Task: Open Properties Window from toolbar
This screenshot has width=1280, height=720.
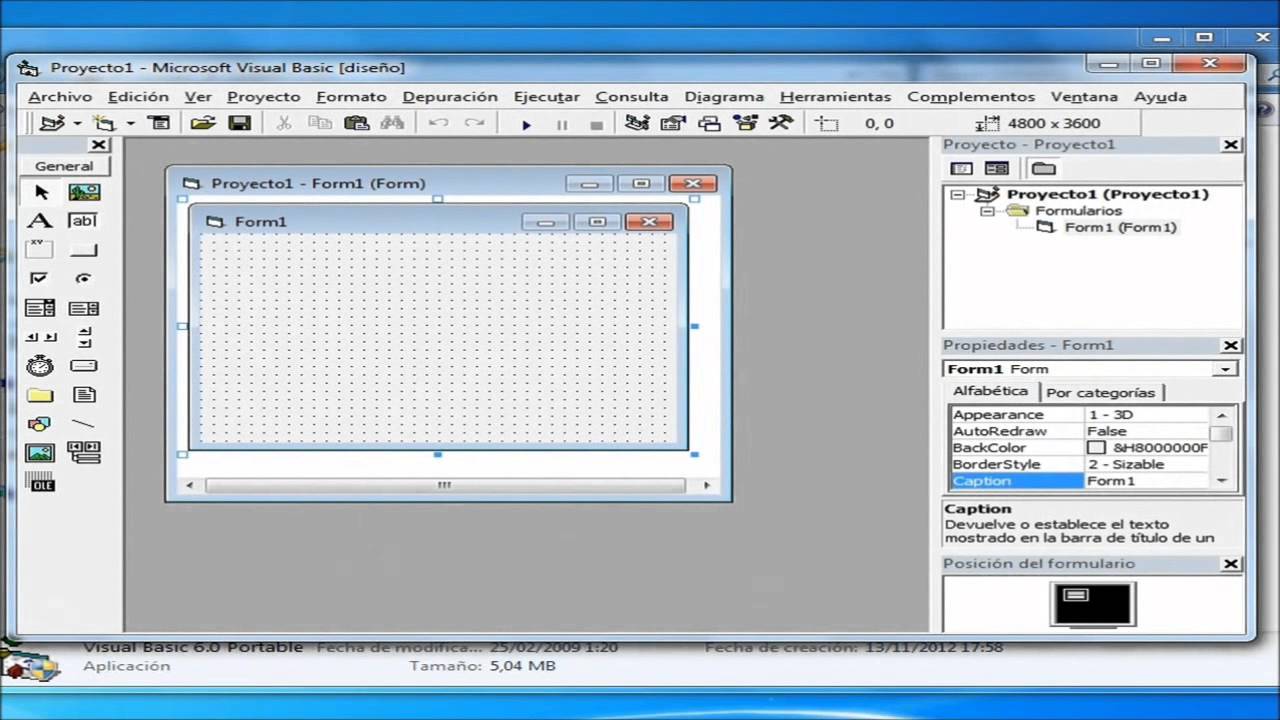Action: (673, 123)
